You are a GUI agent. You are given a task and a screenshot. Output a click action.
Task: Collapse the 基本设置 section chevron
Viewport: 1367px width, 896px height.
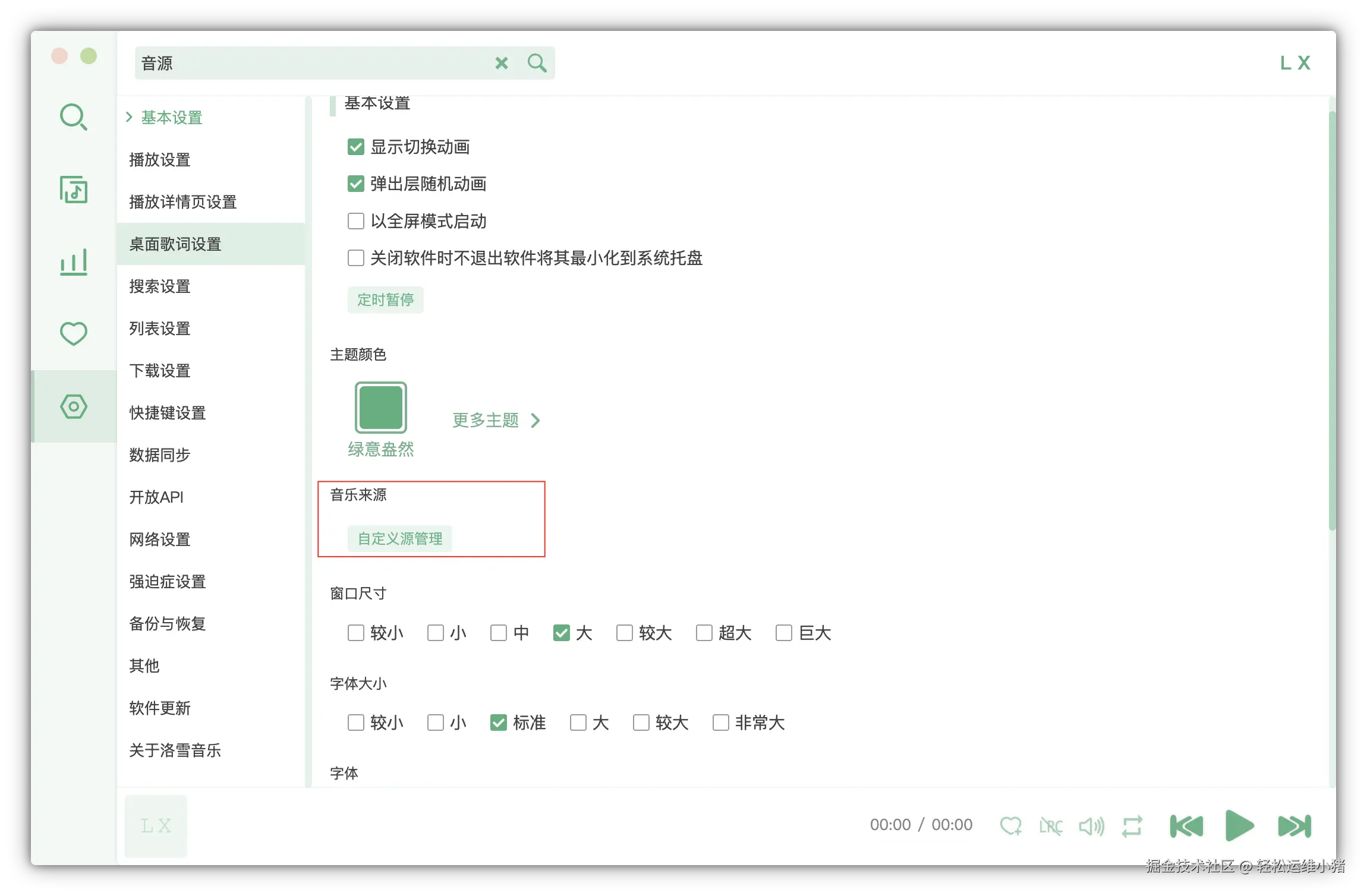point(130,117)
